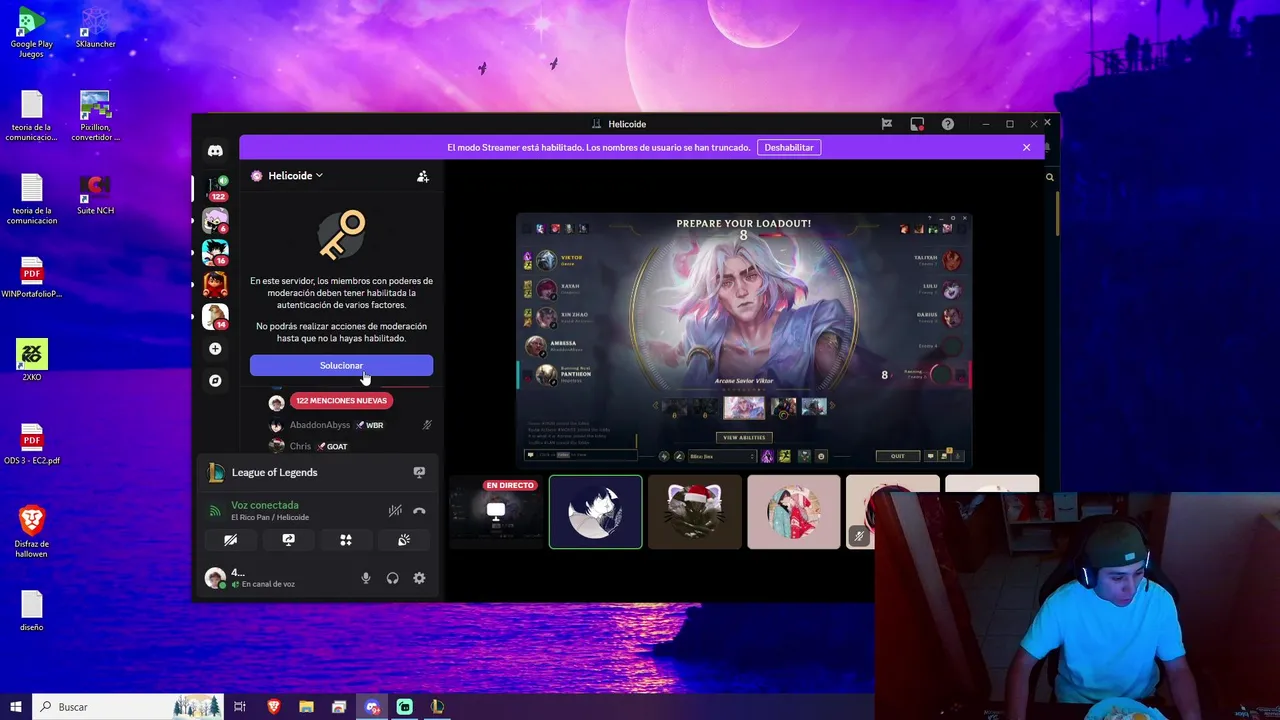This screenshot has width=1280, height=720.
Task: Click the search magnifier icon at right
Action: click(1049, 177)
